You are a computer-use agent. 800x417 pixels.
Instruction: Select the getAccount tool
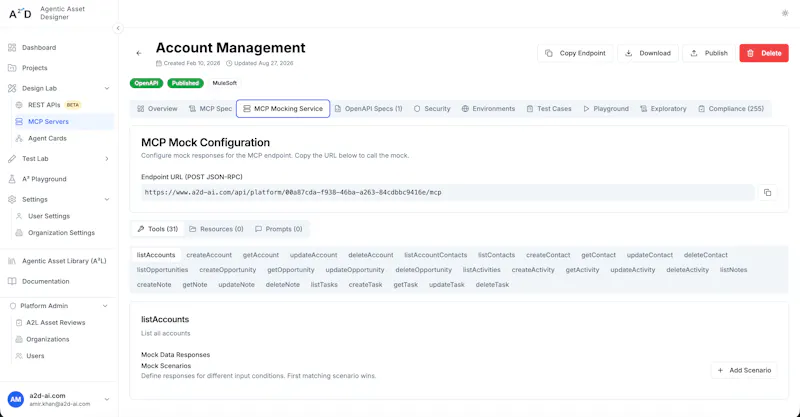[261, 255]
